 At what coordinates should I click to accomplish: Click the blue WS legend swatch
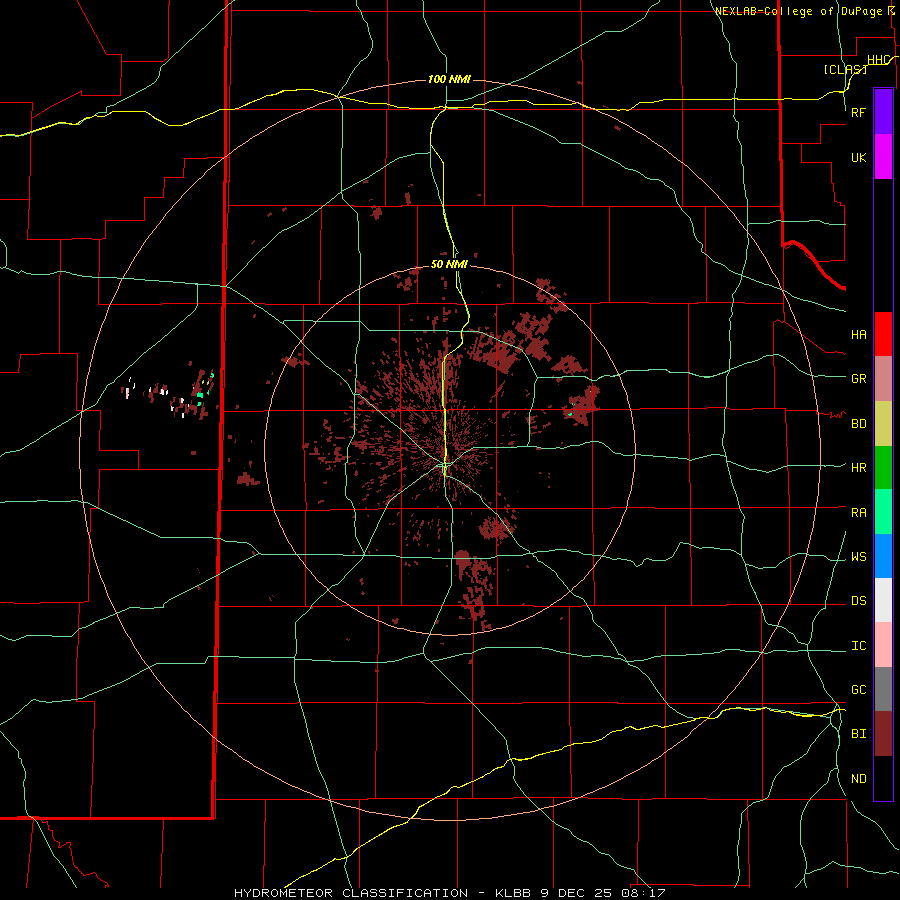click(883, 556)
